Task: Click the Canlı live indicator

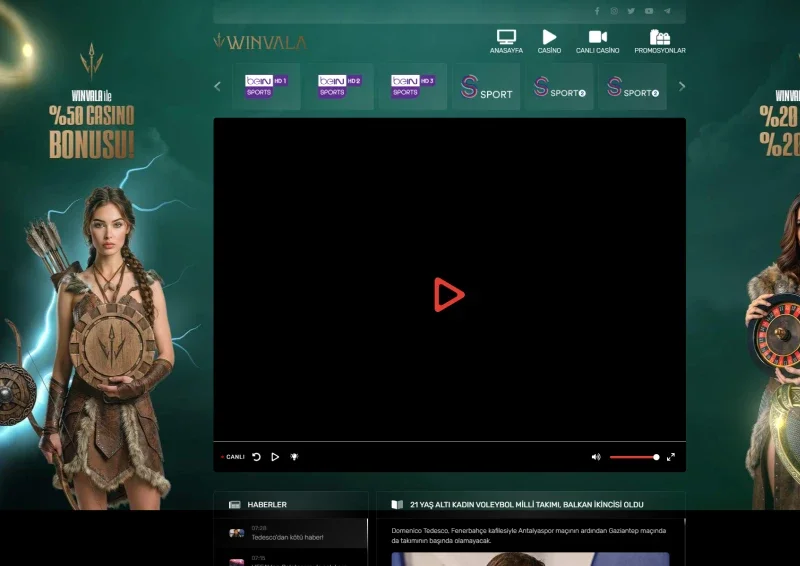Action: point(233,457)
